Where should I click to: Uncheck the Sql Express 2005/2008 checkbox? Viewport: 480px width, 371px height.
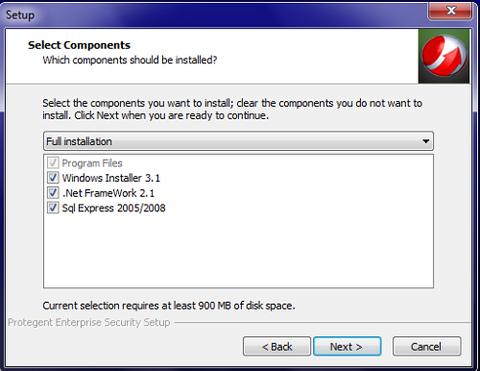53,208
